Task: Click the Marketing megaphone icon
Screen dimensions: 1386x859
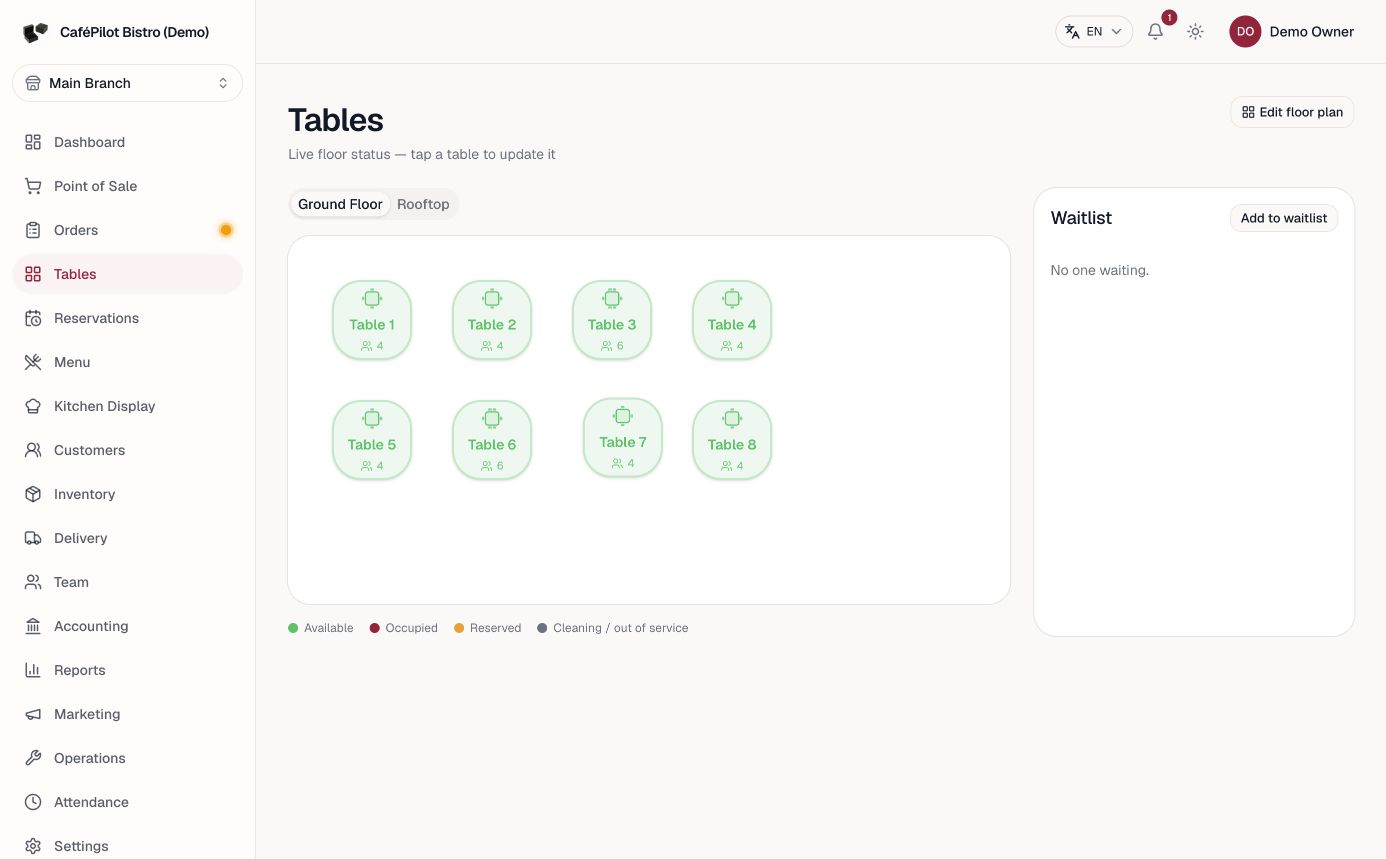Action: click(x=33, y=714)
